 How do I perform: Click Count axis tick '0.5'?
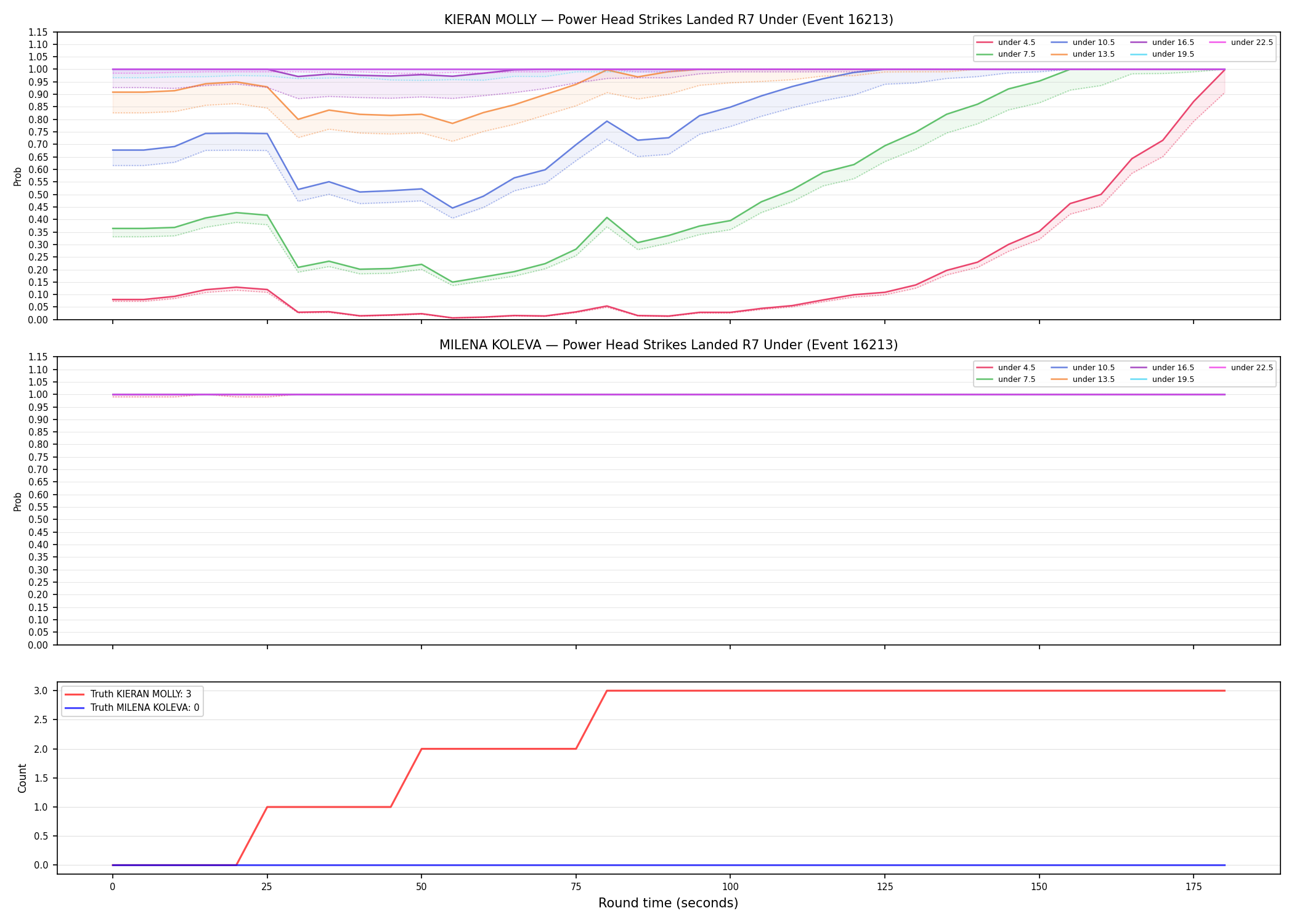[x=41, y=837]
